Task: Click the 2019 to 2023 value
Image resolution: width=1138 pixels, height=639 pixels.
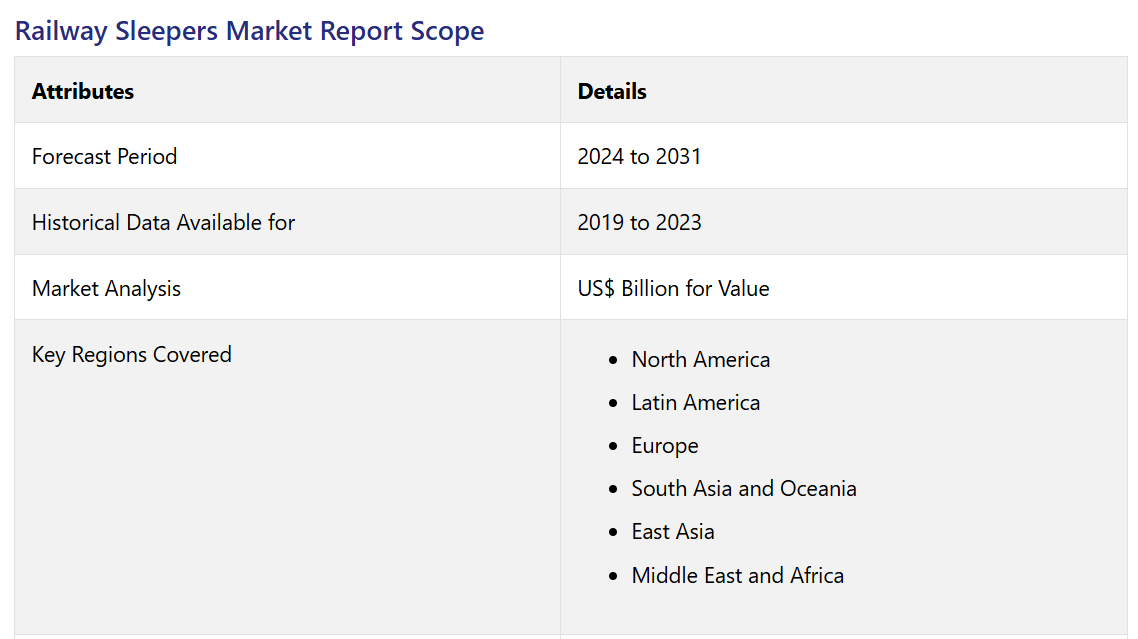Action: pos(639,222)
